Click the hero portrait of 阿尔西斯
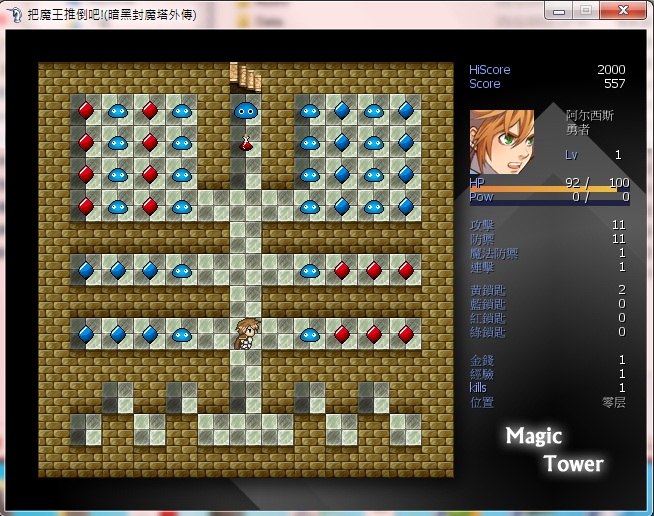The height and width of the screenshot is (516, 654). pos(502,142)
